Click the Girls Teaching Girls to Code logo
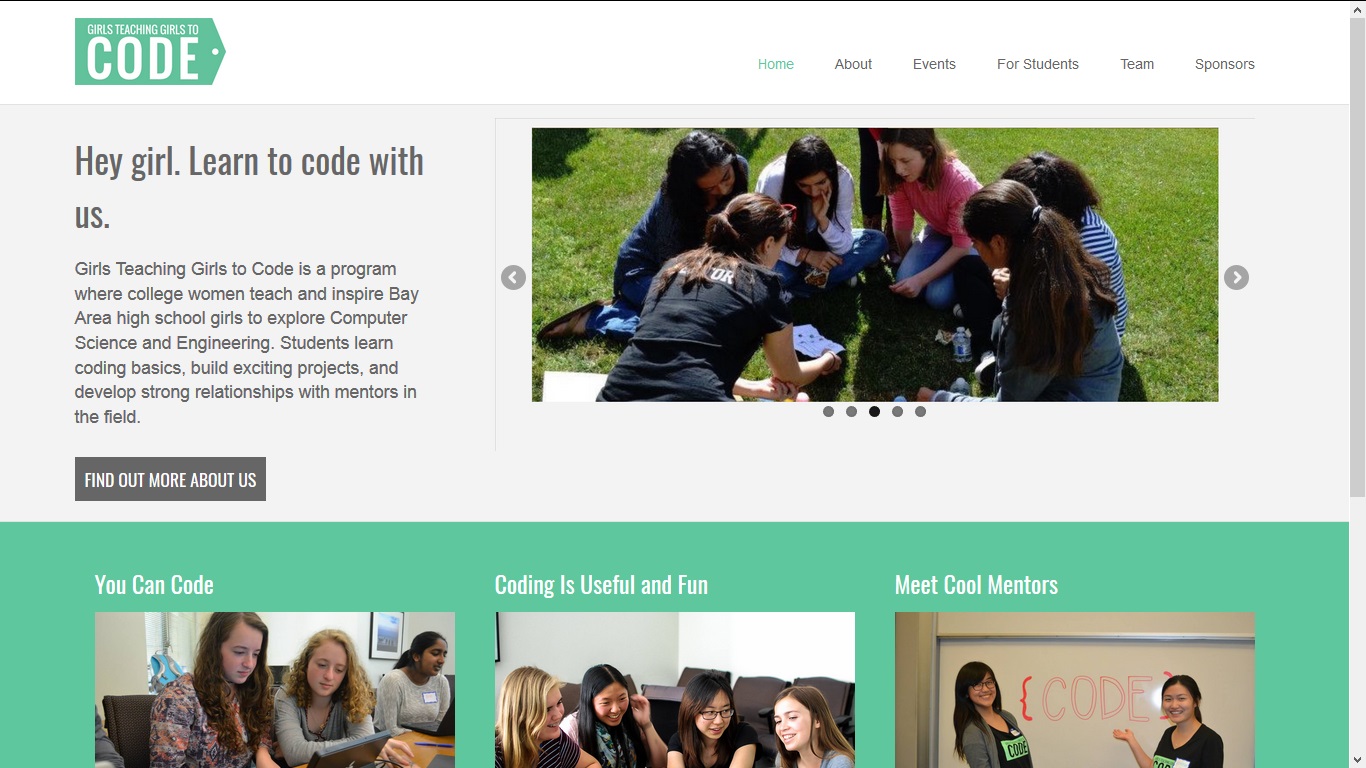Screen dimensions: 1366x768 [x=150, y=51]
